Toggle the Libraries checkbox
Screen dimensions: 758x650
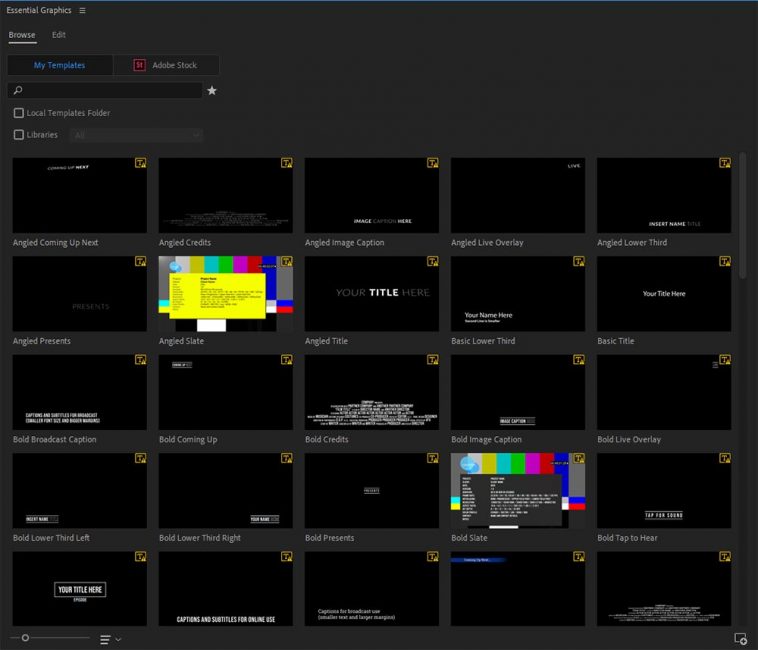pyautogui.click(x=19, y=135)
